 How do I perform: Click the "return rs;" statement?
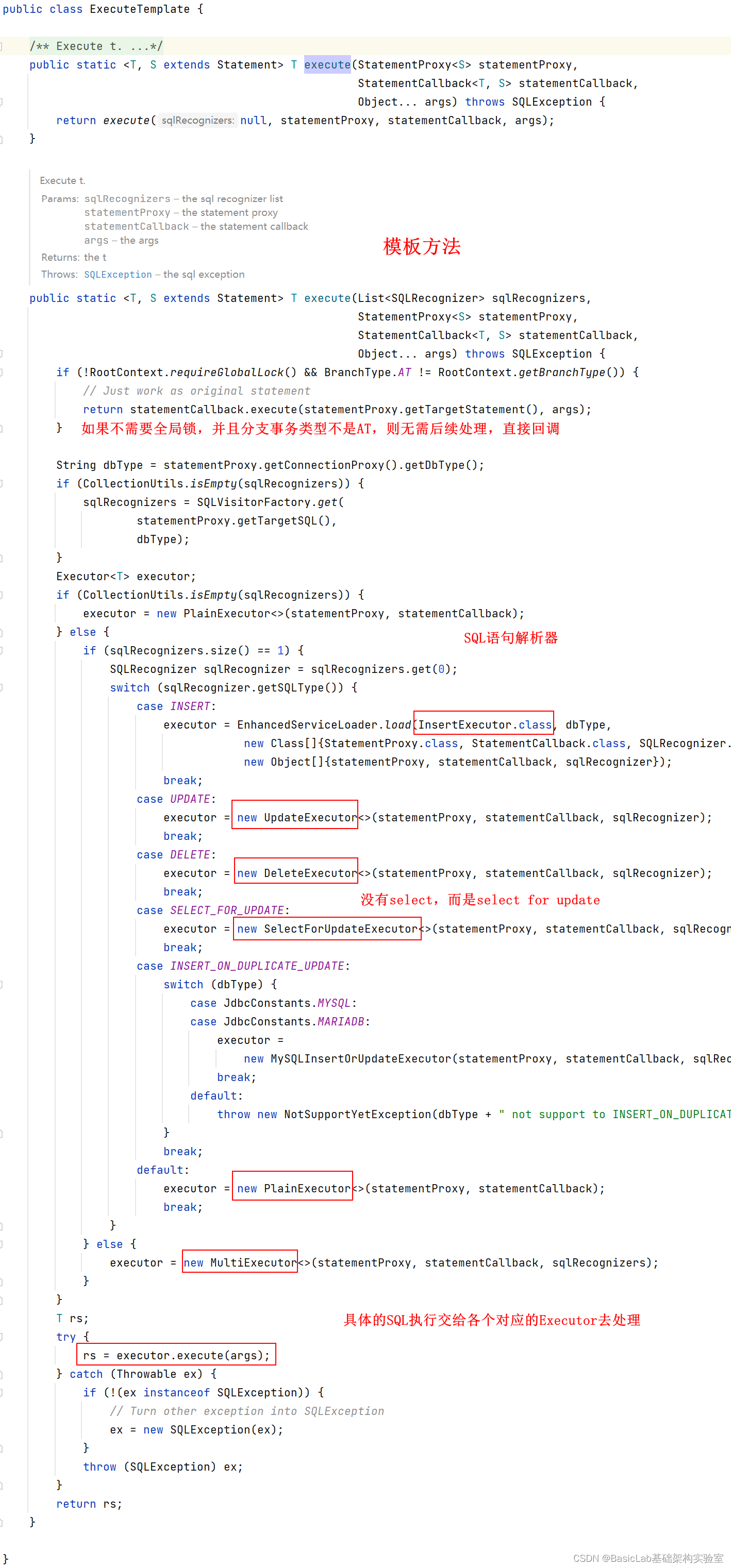click(x=89, y=1504)
